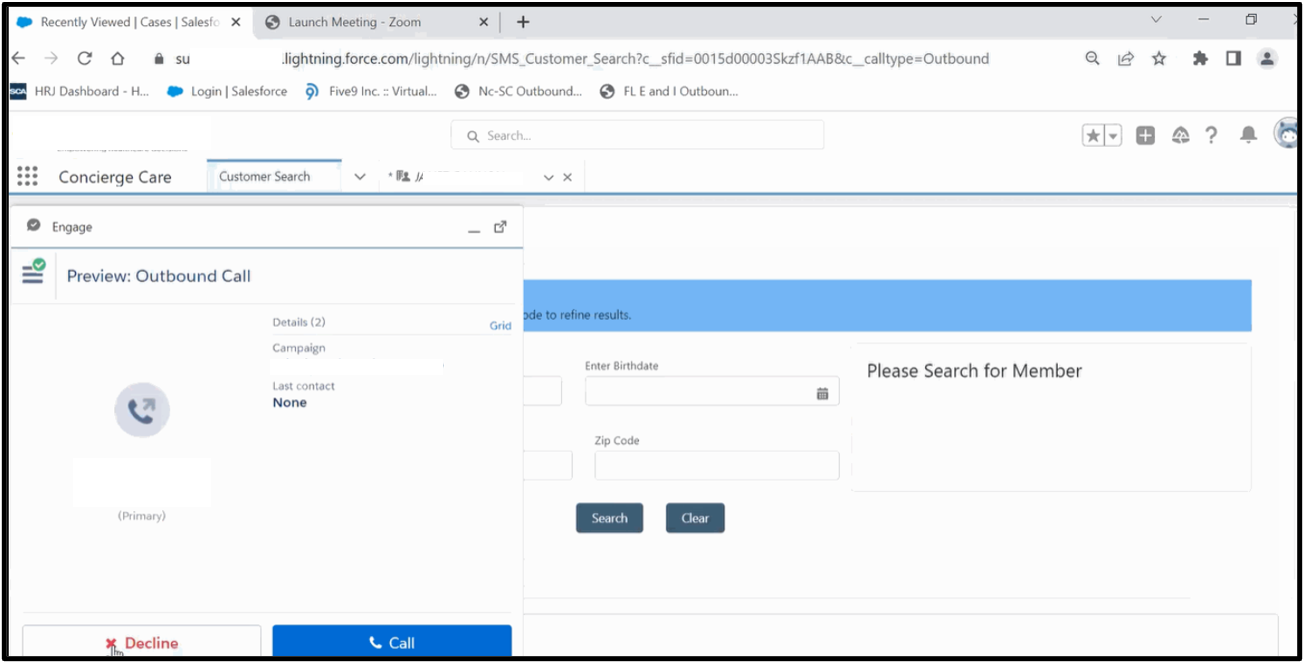Open the App Launcher dots grid
The height and width of the screenshot is (662, 1306).
28,176
